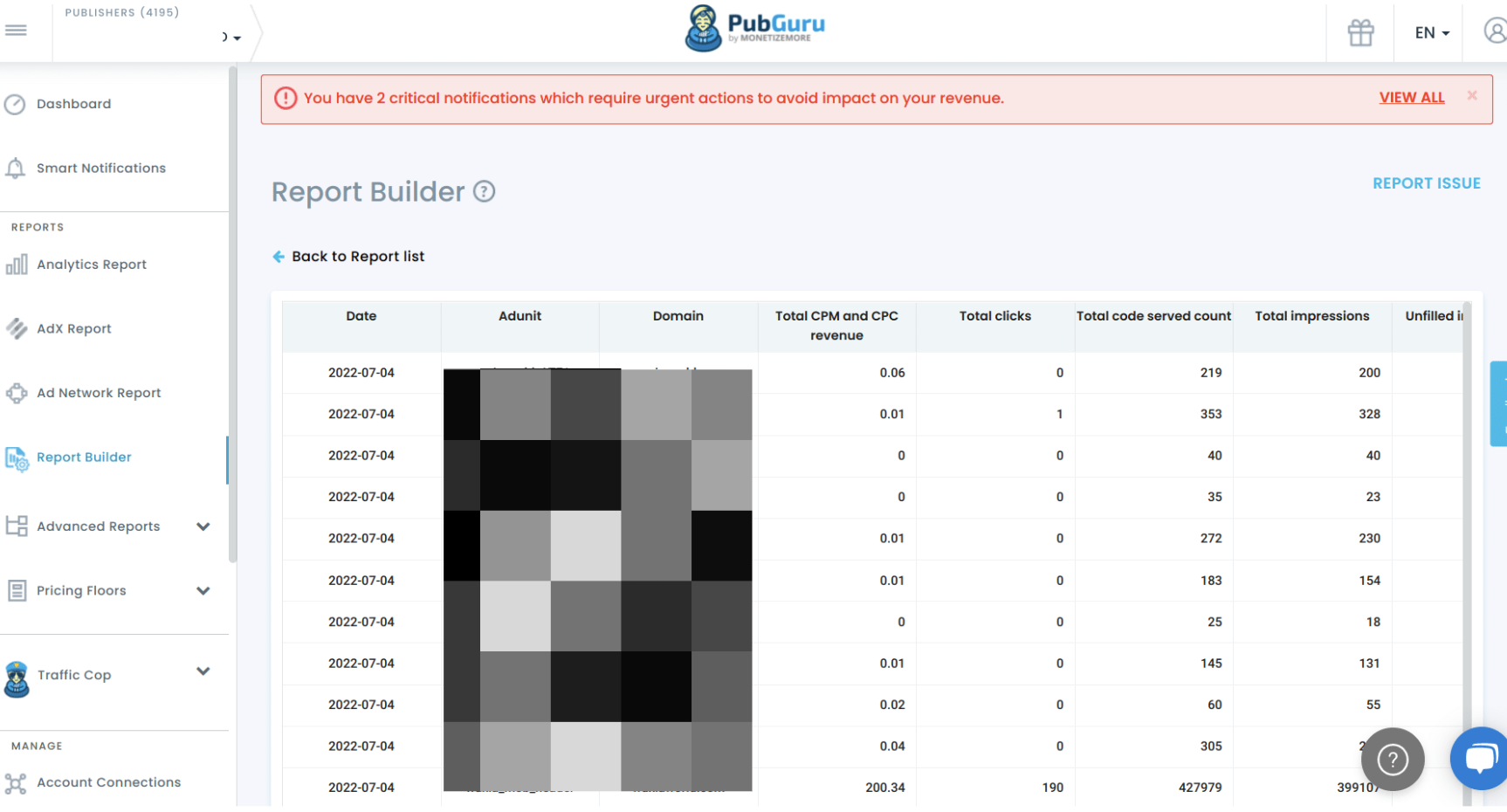Click the REPORT ISSUE link
1507x812 pixels.
(x=1427, y=182)
